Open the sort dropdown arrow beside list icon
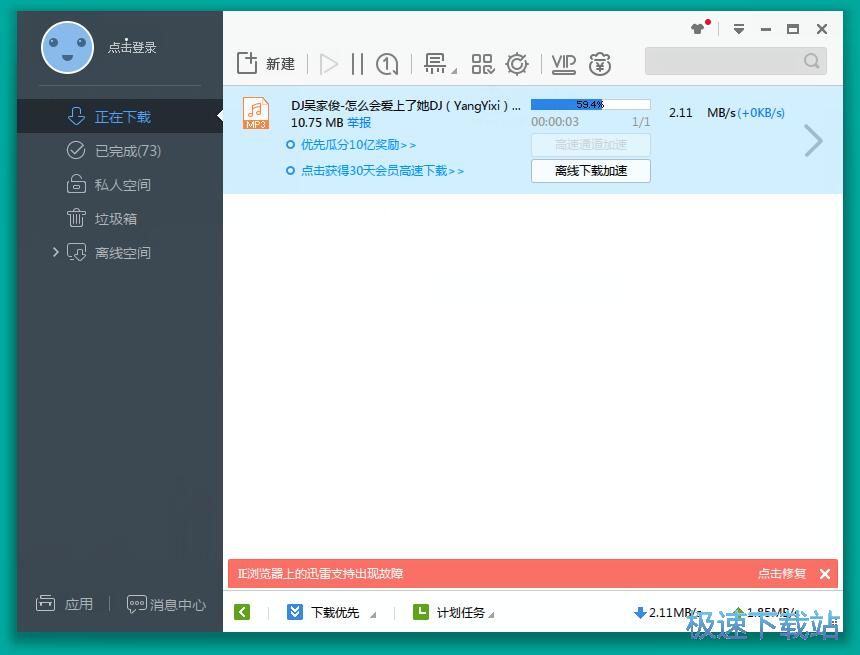Screen dimensions: 860x655 pos(454,71)
